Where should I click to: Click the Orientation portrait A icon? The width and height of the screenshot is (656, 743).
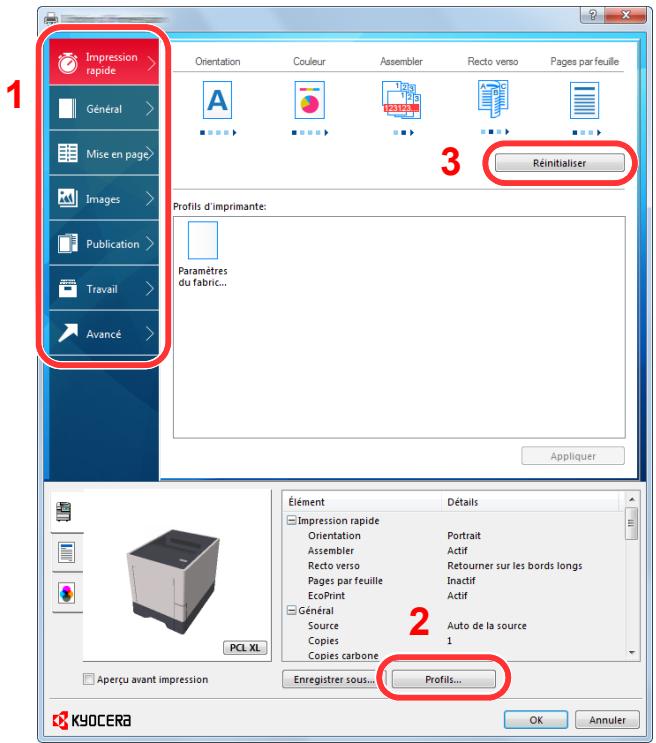[x=217, y=100]
